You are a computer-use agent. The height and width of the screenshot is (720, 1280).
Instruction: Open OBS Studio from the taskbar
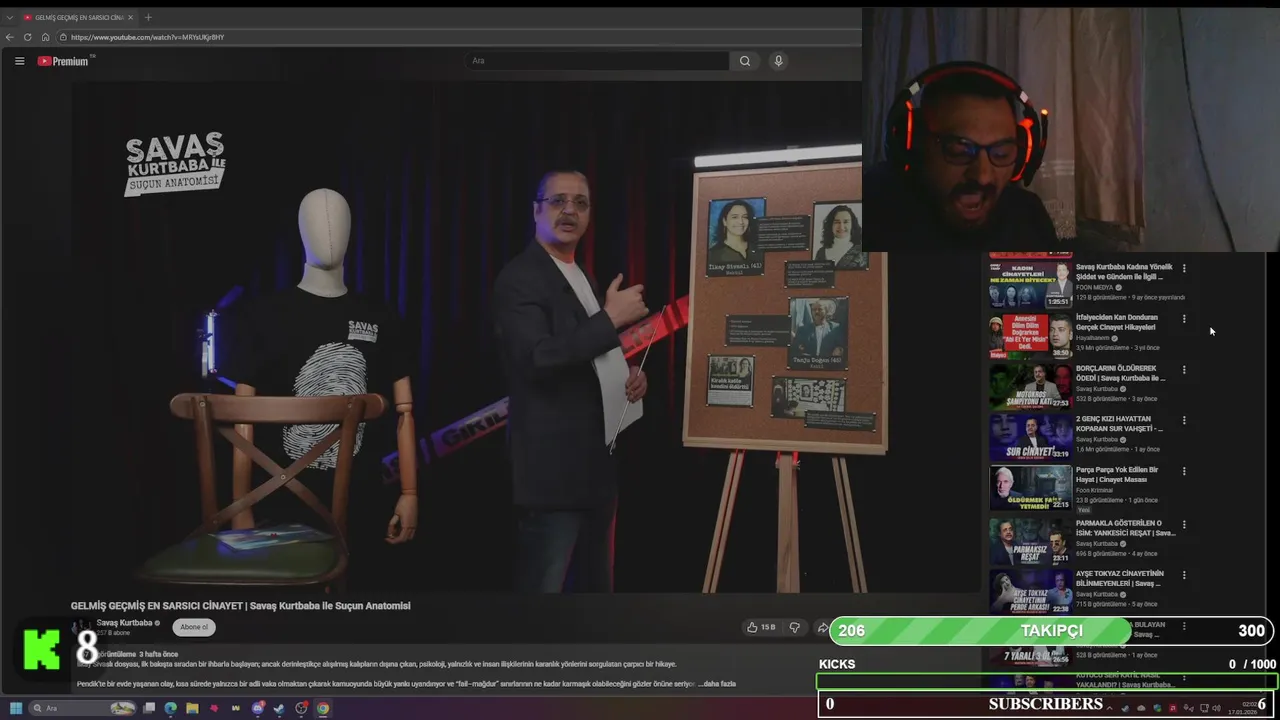(x=301, y=708)
